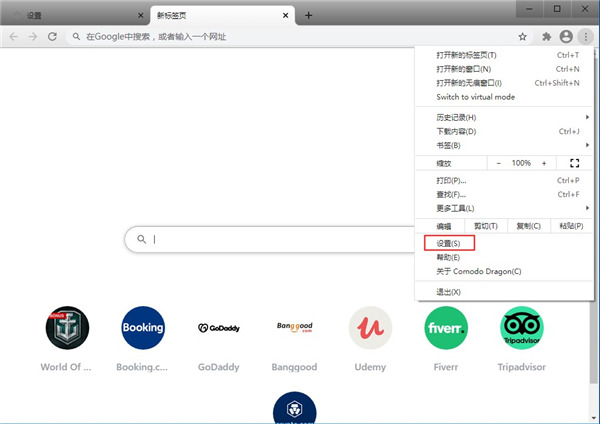Expand the 历史记录(H) submenu

pyautogui.click(x=500, y=118)
